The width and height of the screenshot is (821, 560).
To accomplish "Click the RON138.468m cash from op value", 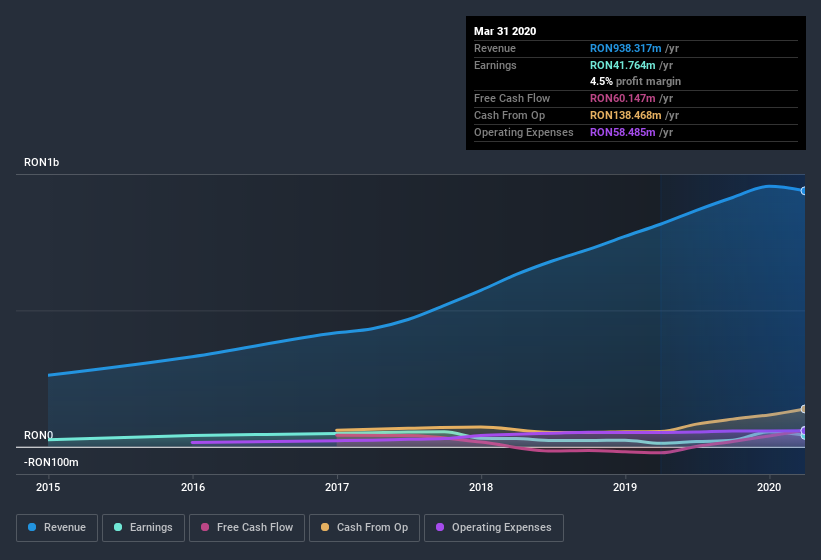I will point(625,115).
